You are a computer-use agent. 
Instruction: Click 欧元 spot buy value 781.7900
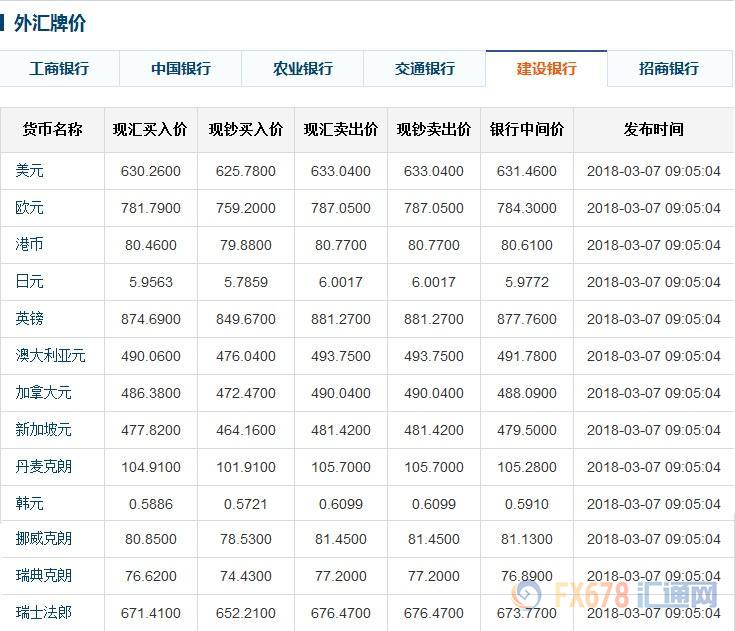click(x=151, y=208)
